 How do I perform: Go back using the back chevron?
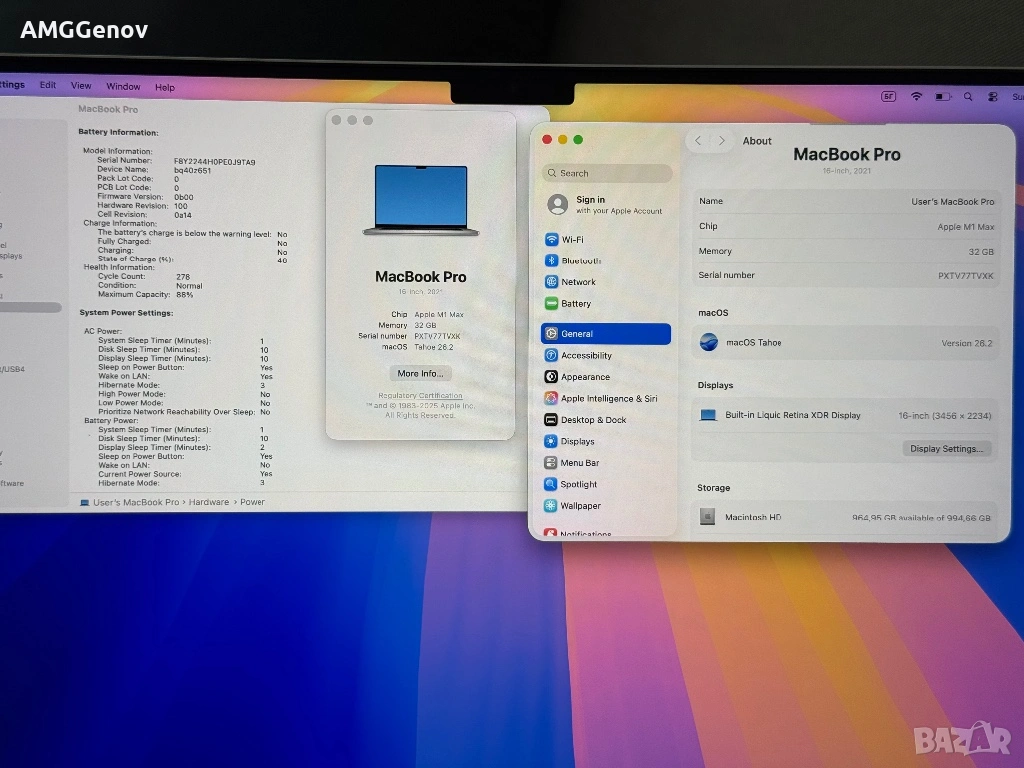pos(698,141)
